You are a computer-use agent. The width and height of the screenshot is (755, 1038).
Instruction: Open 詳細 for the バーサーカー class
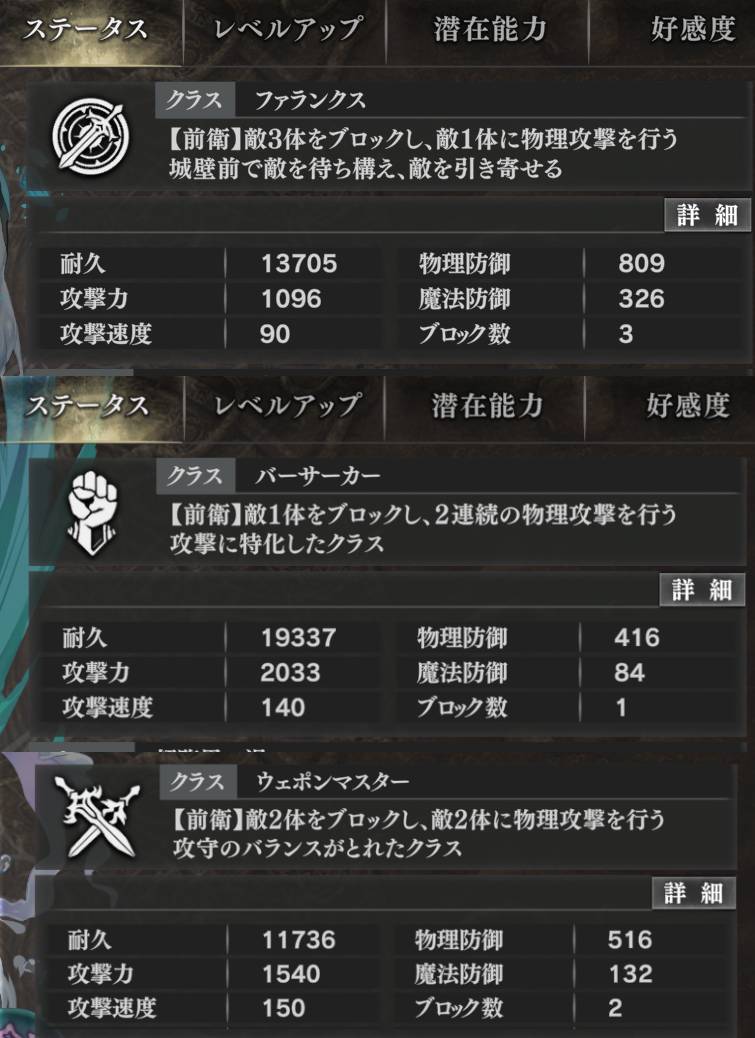tap(702, 589)
